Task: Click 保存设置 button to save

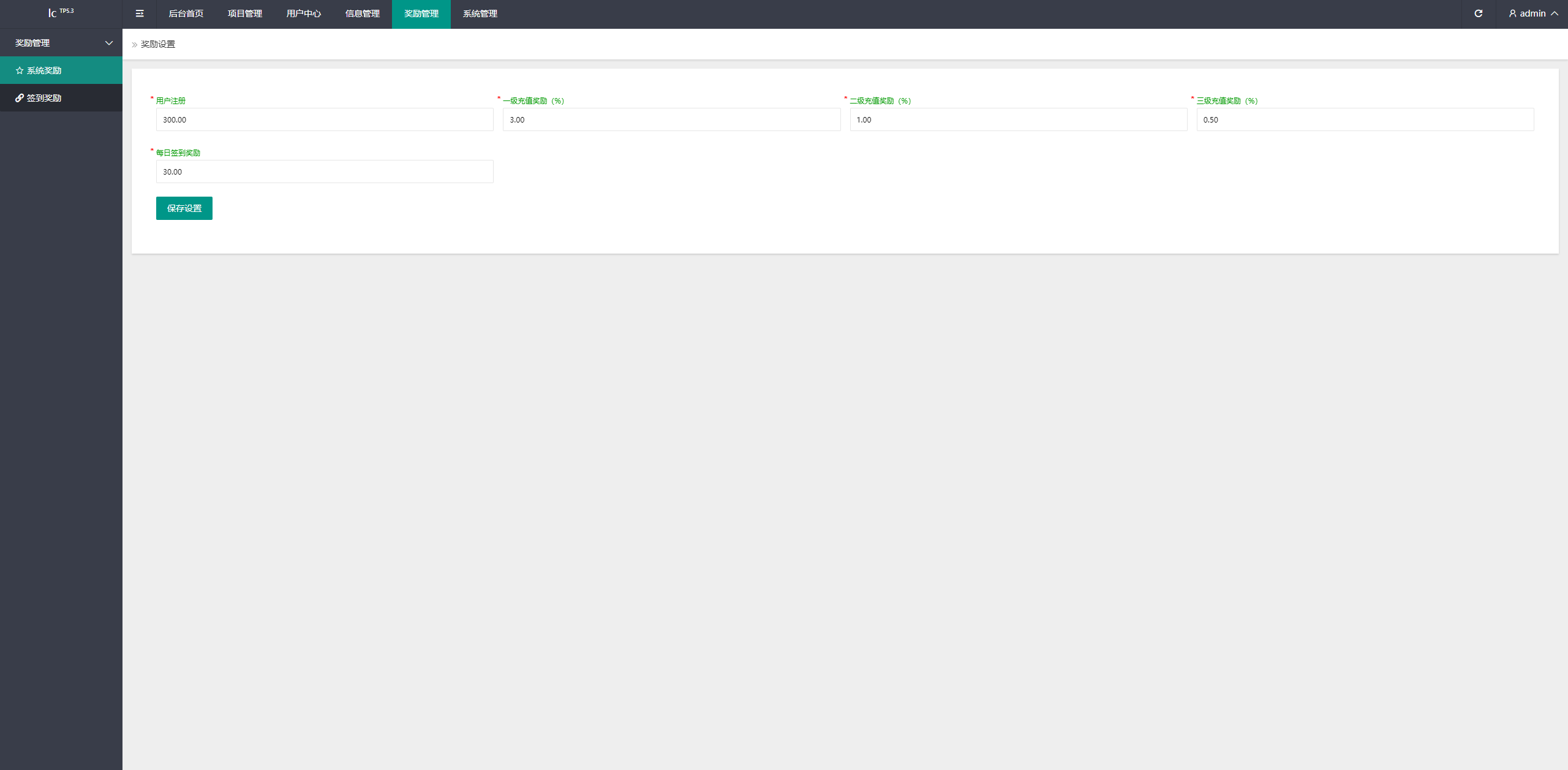Action: [x=183, y=208]
